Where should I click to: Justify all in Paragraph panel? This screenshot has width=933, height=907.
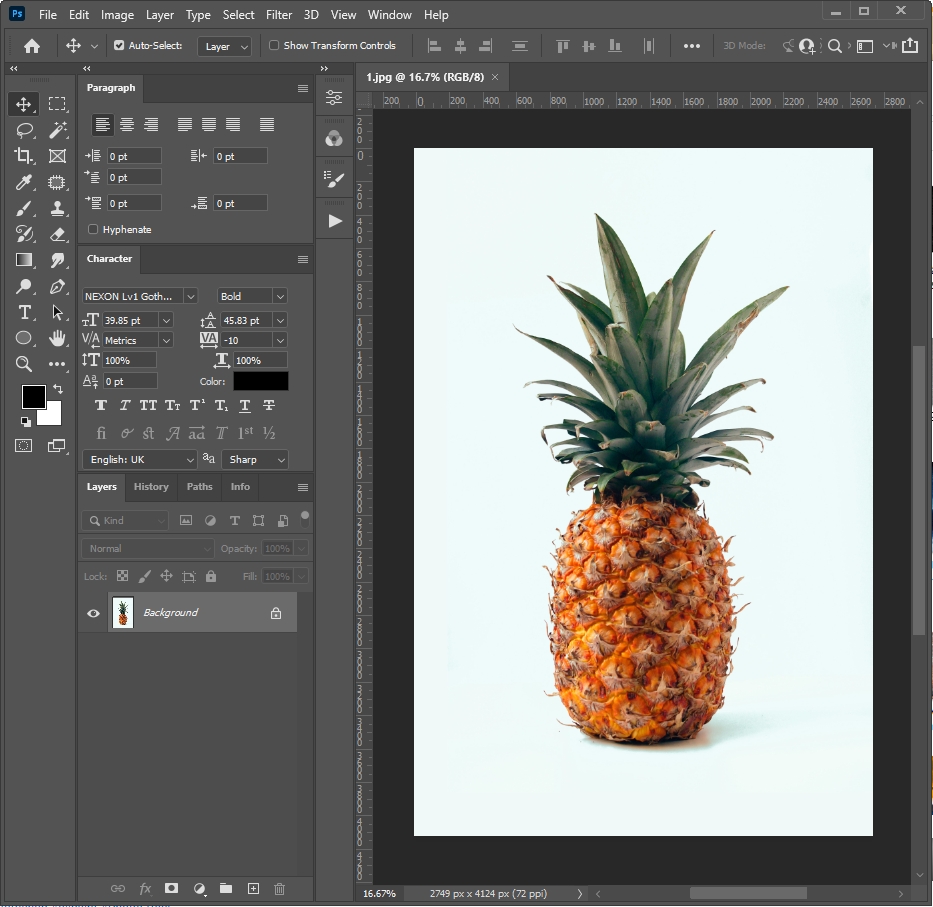pos(267,124)
